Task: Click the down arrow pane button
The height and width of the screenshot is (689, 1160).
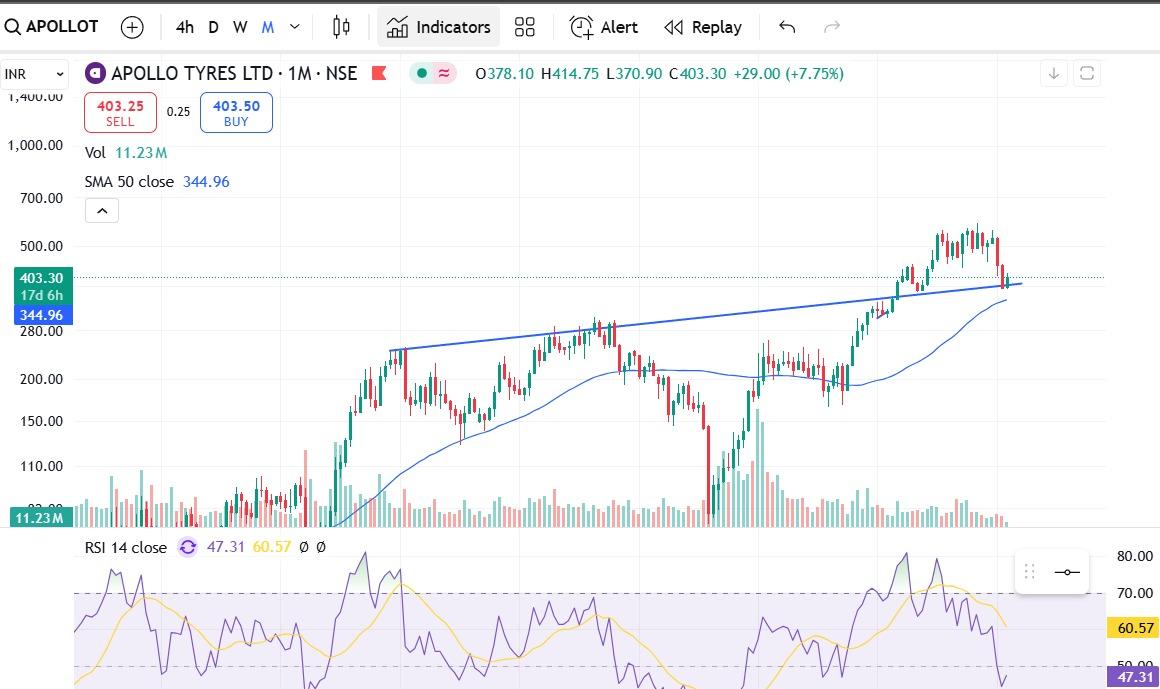Action: tap(1054, 73)
